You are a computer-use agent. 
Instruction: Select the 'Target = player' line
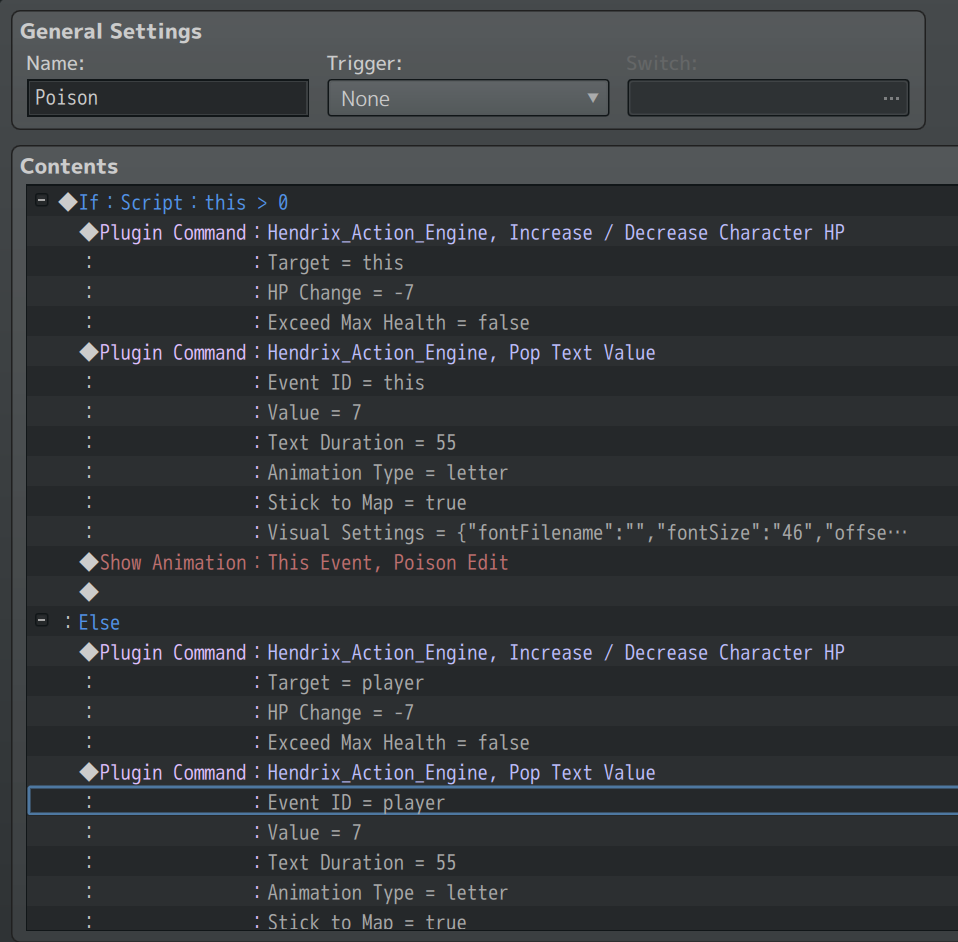pos(492,682)
